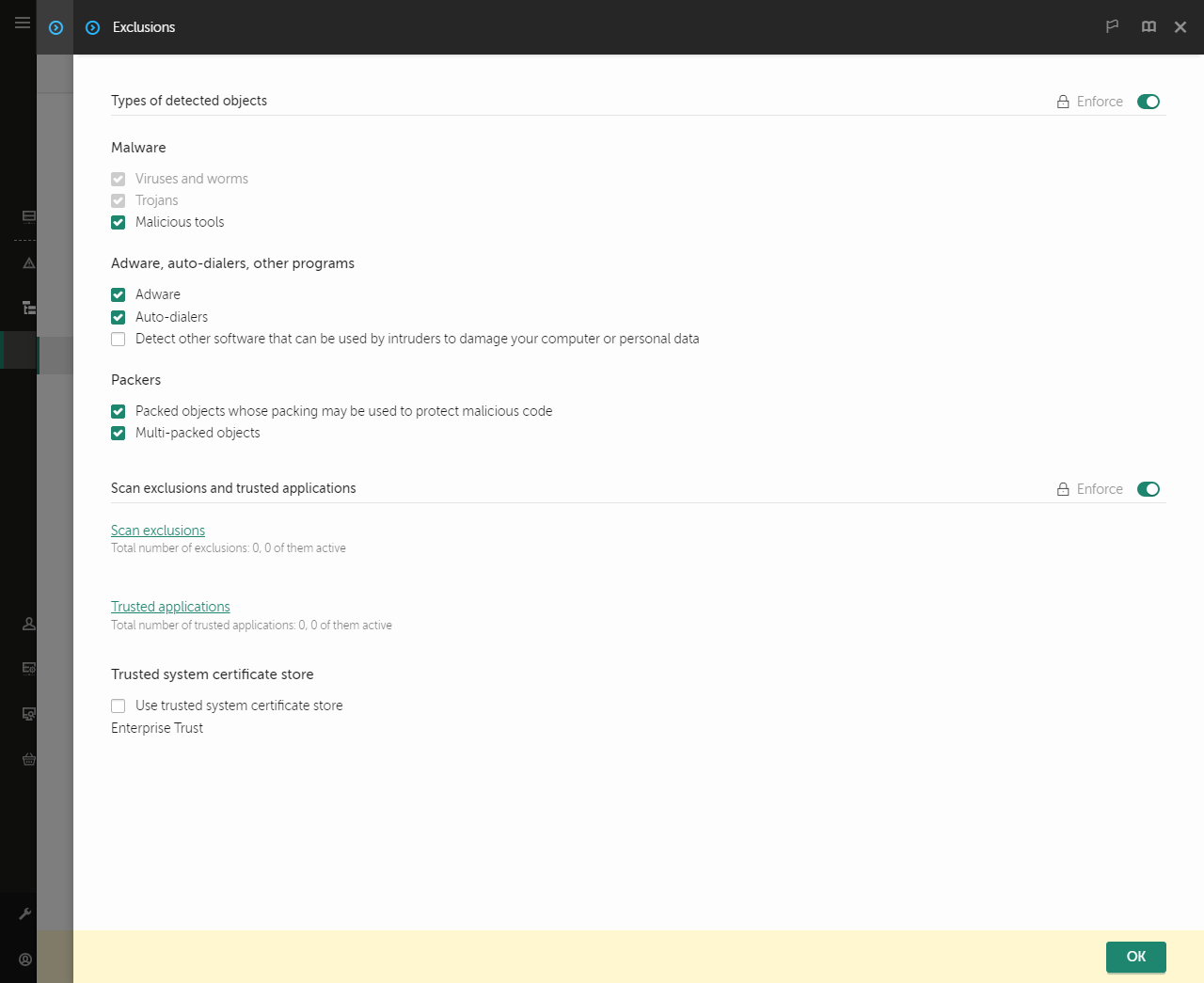
Task: Open the Scan exclusions link
Action: click(157, 530)
